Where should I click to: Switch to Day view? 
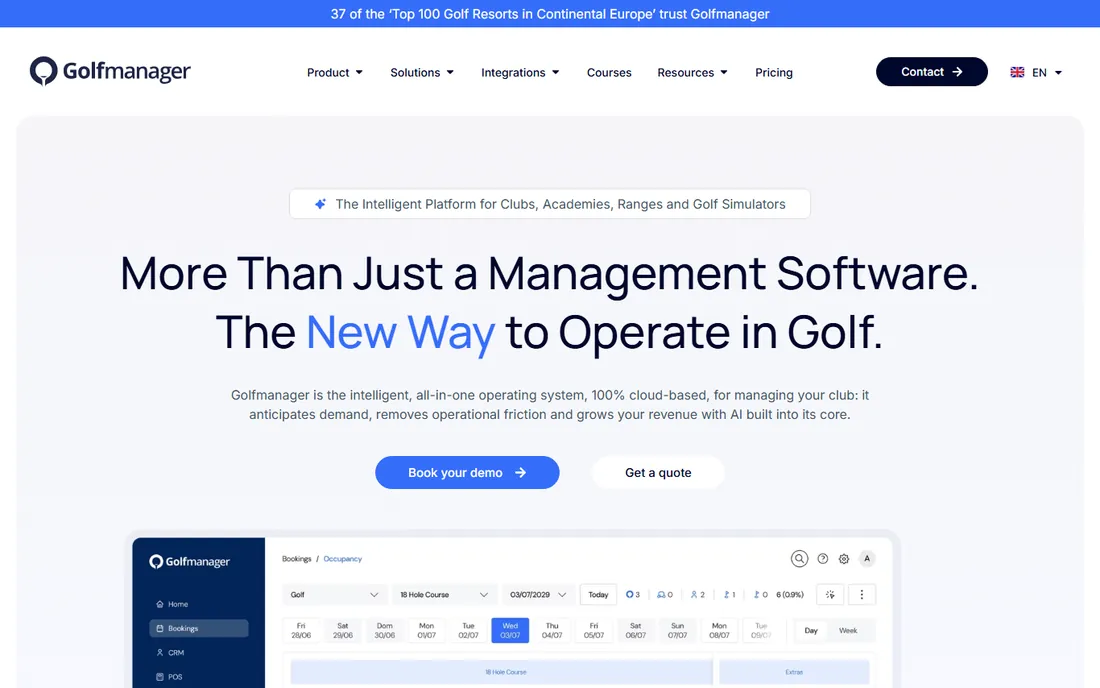(811, 630)
